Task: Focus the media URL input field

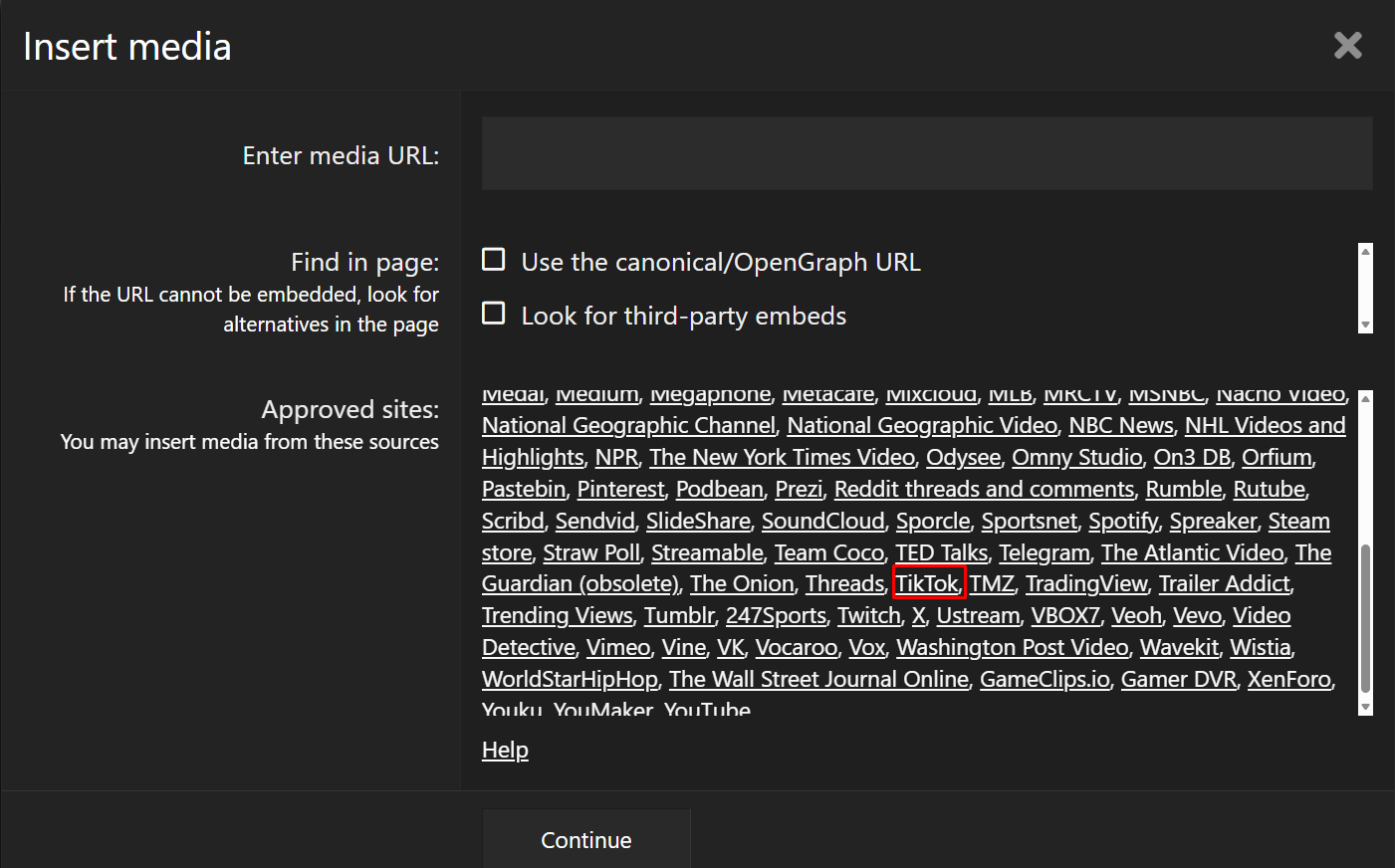Action: (x=927, y=153)
